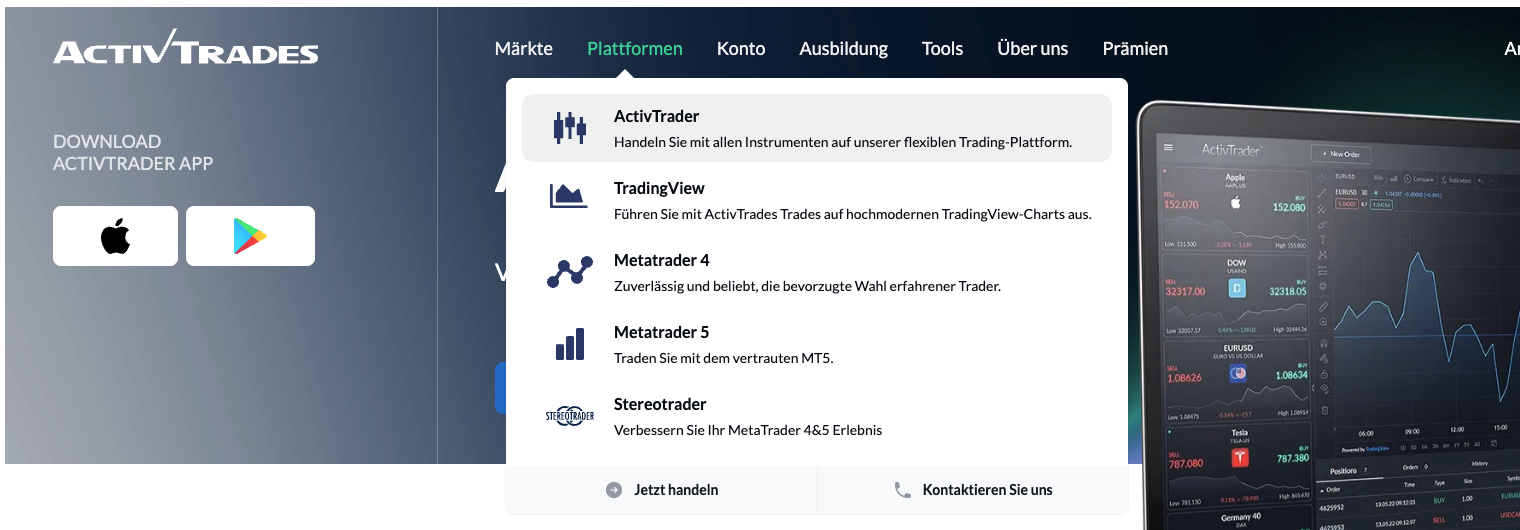Click the EURUSD flag icon in the platform image
The image size is (1520, 530).
(x=1238, y=375)
